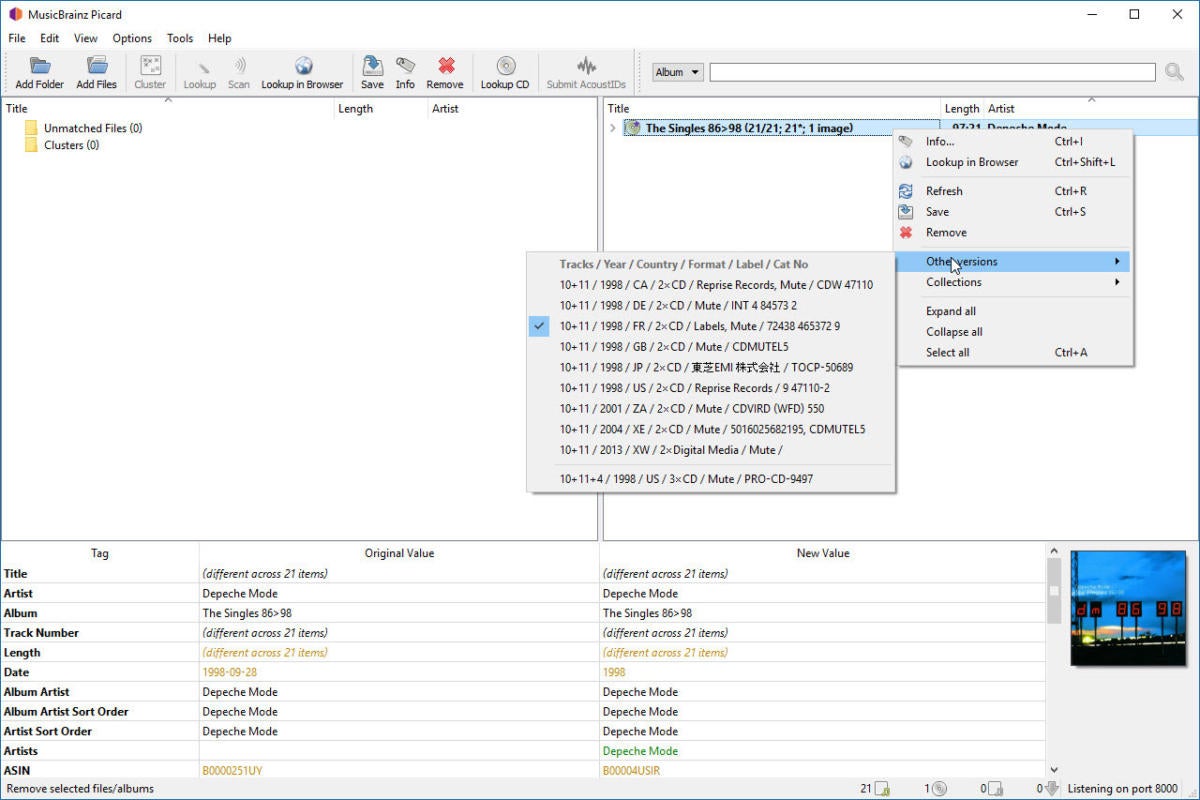Viewport: 1200px width, 800px height.
Task: Click the albums count disc icon in status bar
Action: click(x=939, y=789)
